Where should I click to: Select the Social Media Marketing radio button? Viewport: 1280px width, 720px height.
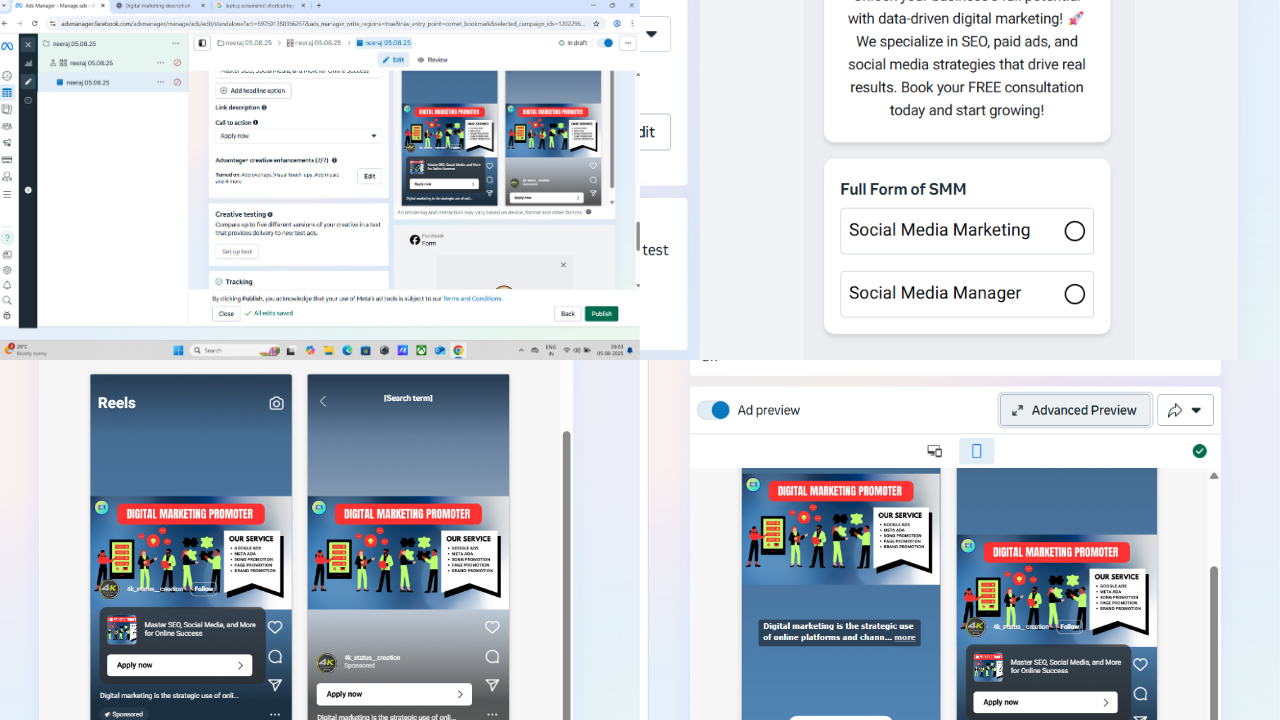pyautogui.click(x=1074, y=231)
